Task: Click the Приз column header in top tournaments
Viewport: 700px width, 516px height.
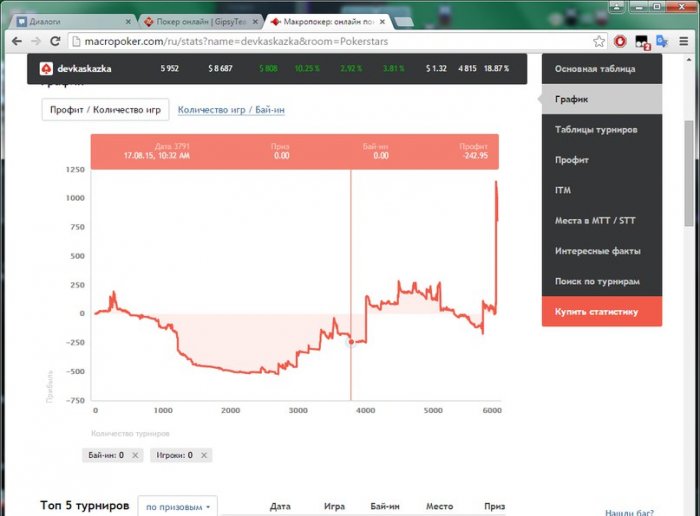Action: [495, 506]
